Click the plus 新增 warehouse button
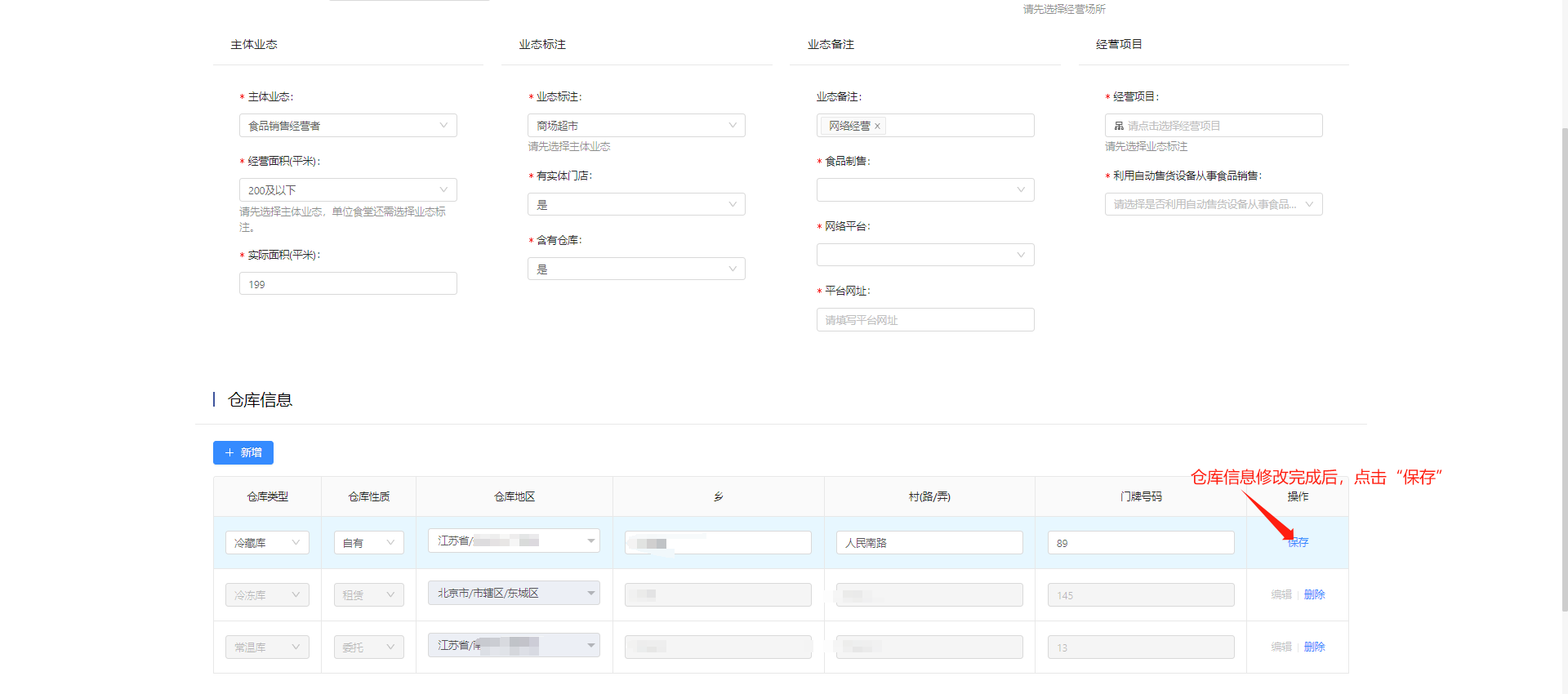1568x694 pixels. pos(243,452)
